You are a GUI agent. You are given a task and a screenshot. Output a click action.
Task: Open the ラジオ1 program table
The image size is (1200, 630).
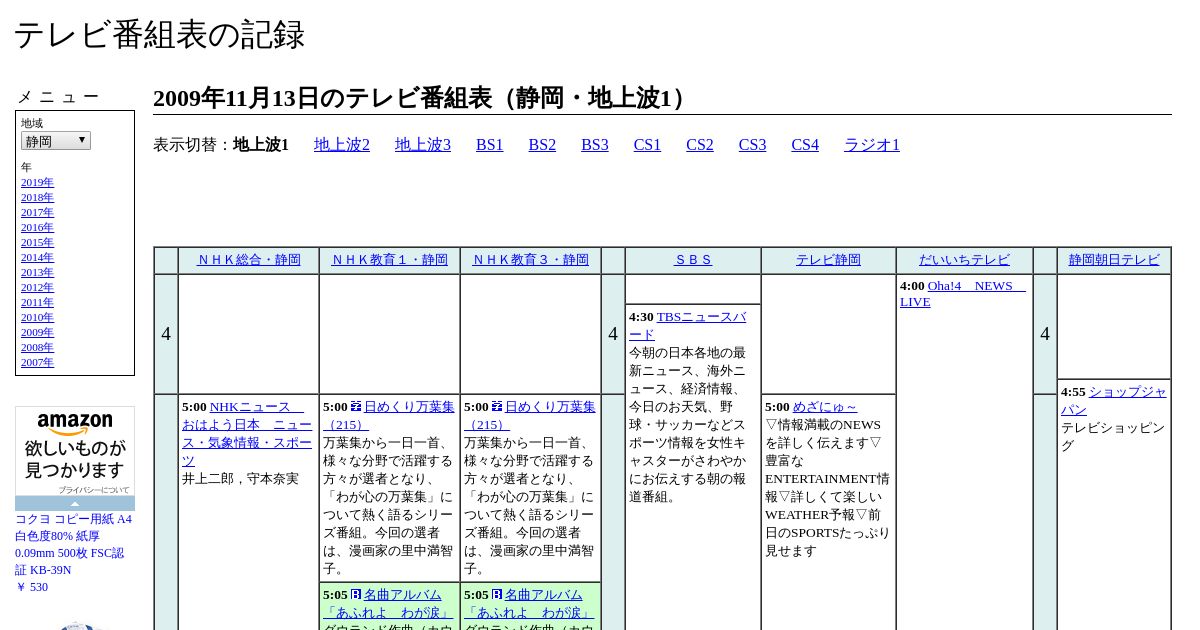click(x=872, y=145)
